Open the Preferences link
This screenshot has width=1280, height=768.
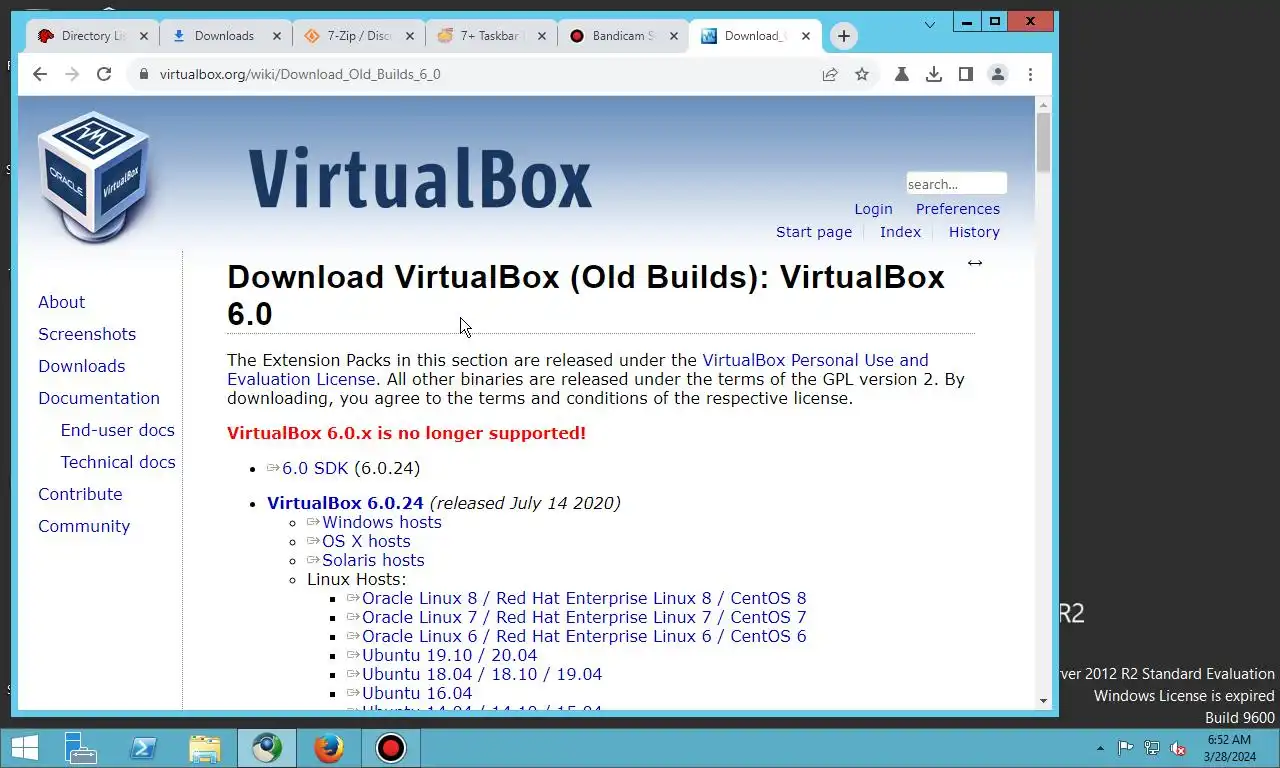(x=958, y=209)
